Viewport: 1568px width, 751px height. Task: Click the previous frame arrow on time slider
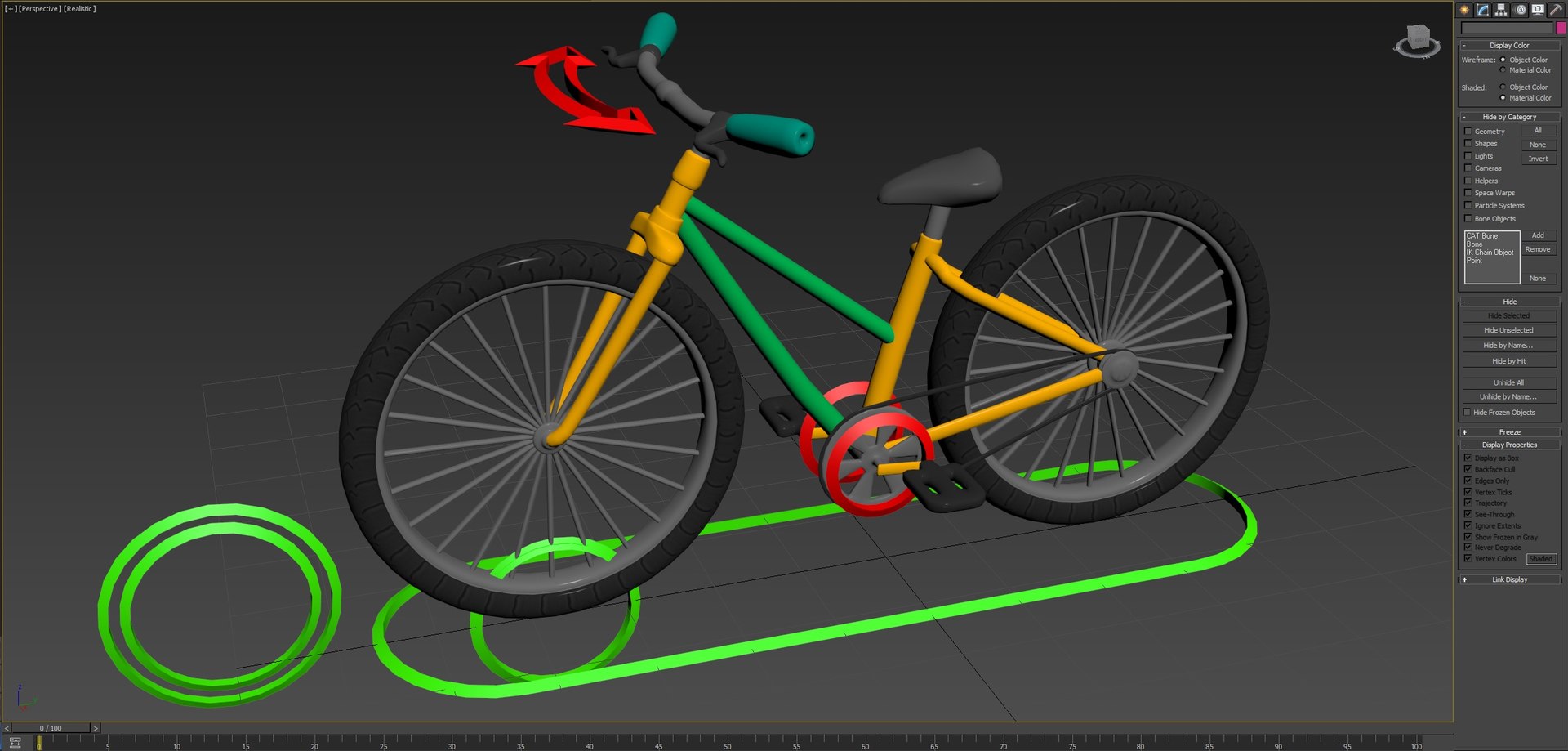coord(7,727)
